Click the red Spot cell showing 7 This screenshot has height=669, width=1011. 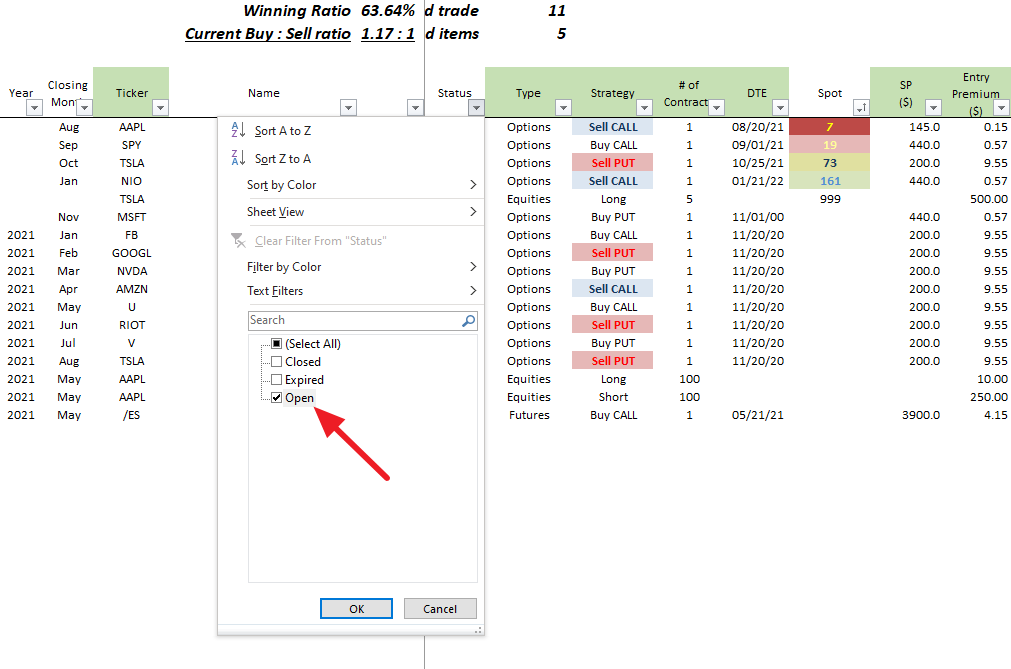pyautogui.click(x=829, y=127)
